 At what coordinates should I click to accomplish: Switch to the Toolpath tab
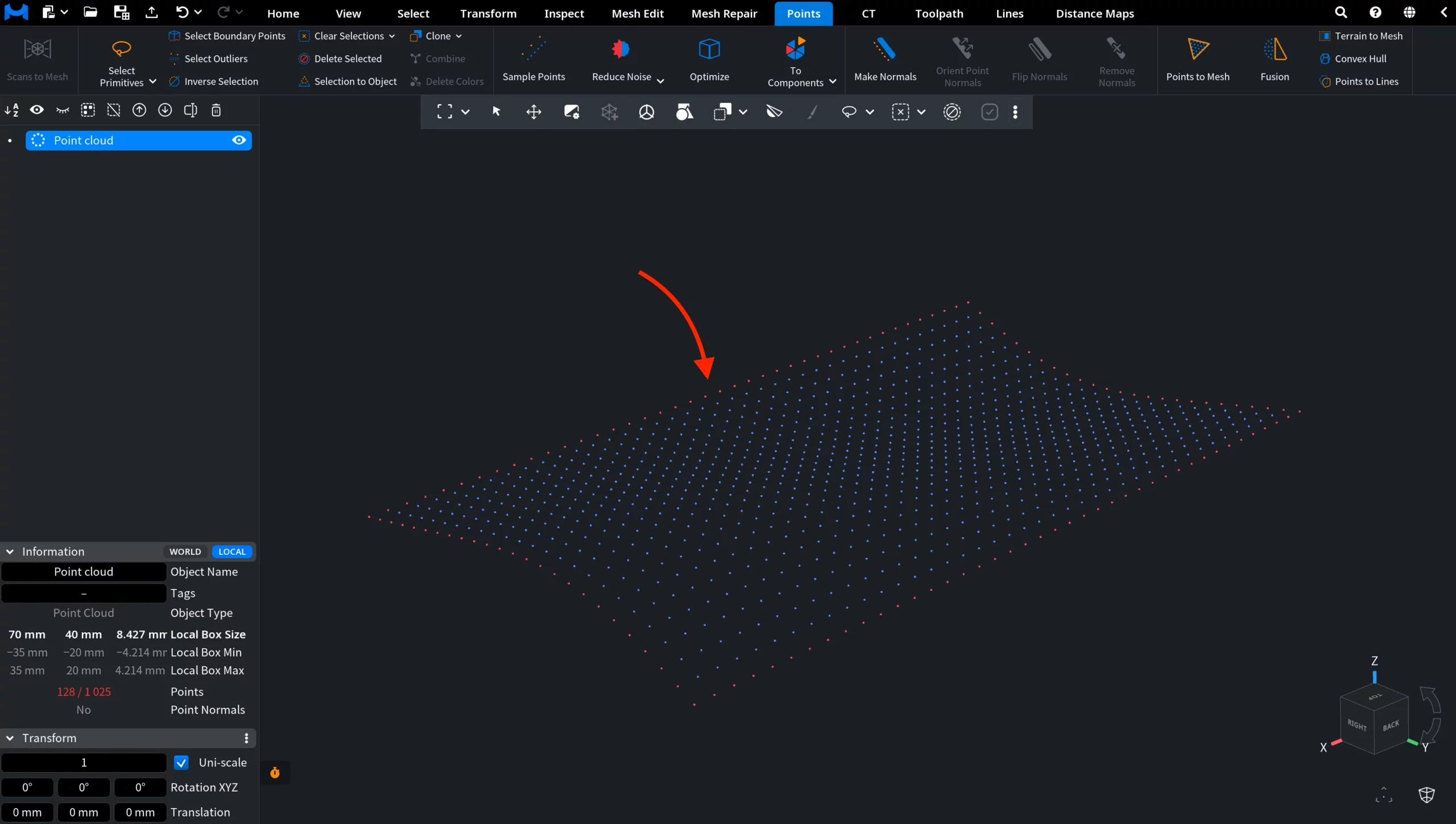click(x=939, y=13)
